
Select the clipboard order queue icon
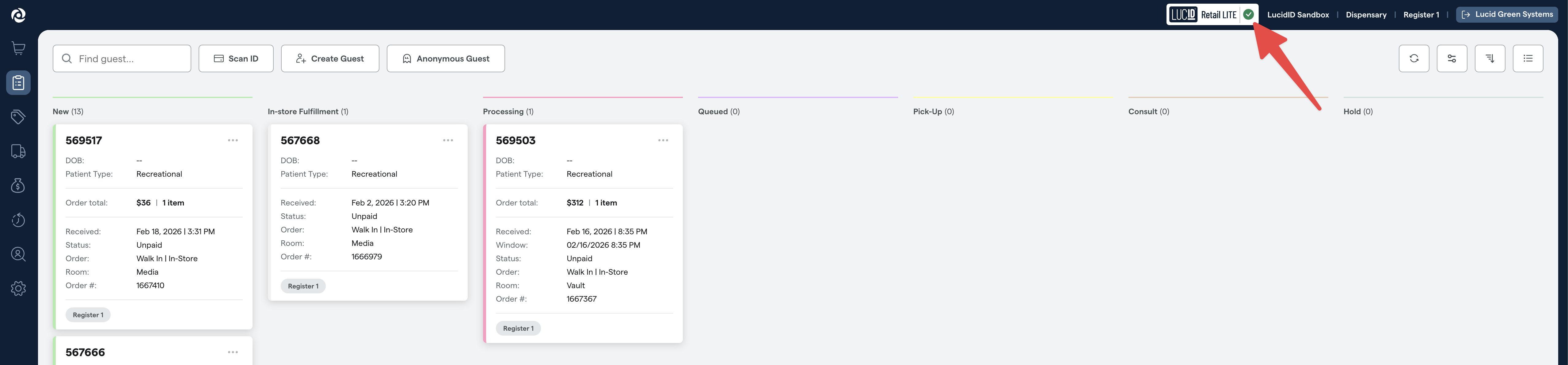coord(18,82)
